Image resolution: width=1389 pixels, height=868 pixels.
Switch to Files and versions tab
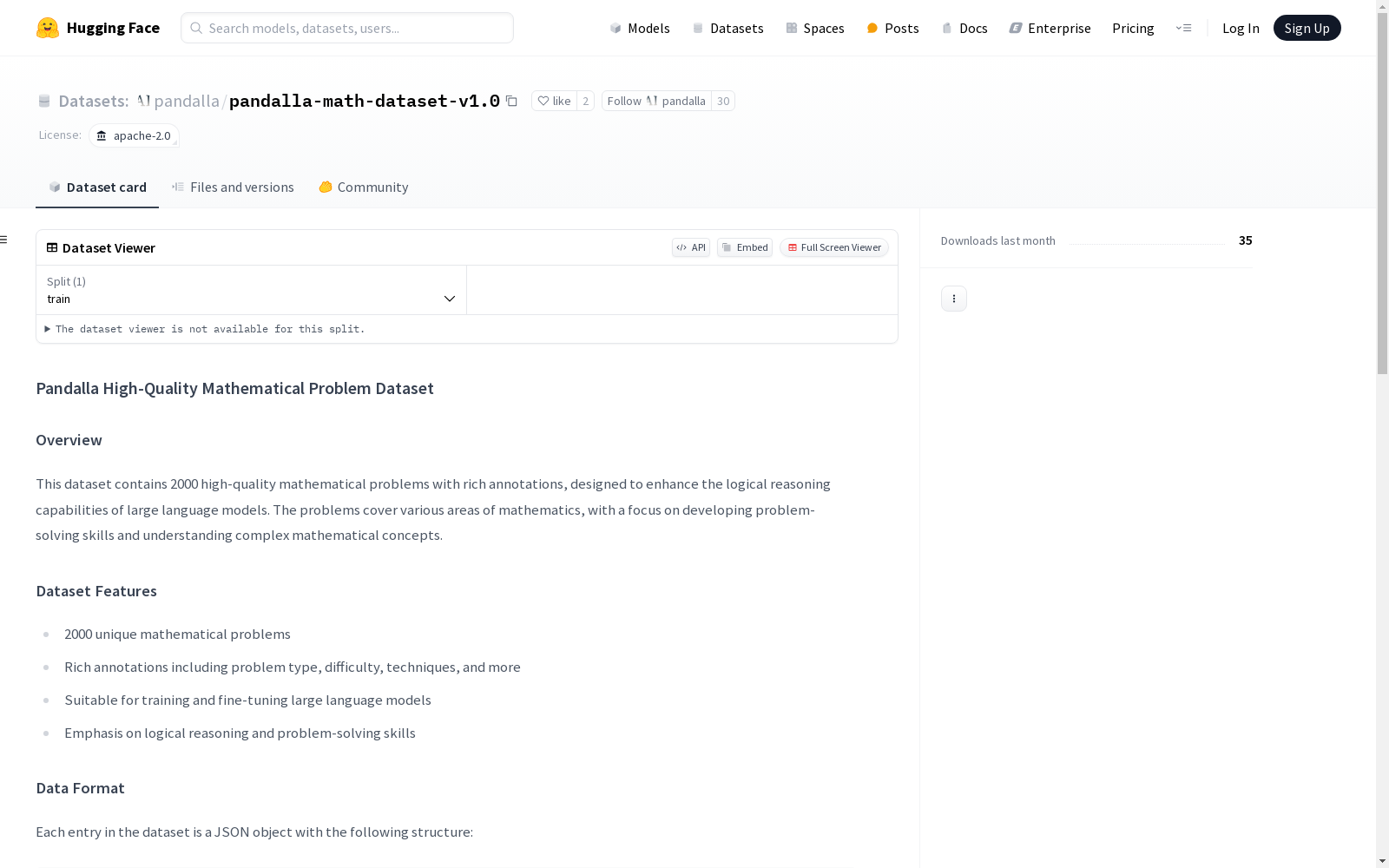[x=233, y=187]
